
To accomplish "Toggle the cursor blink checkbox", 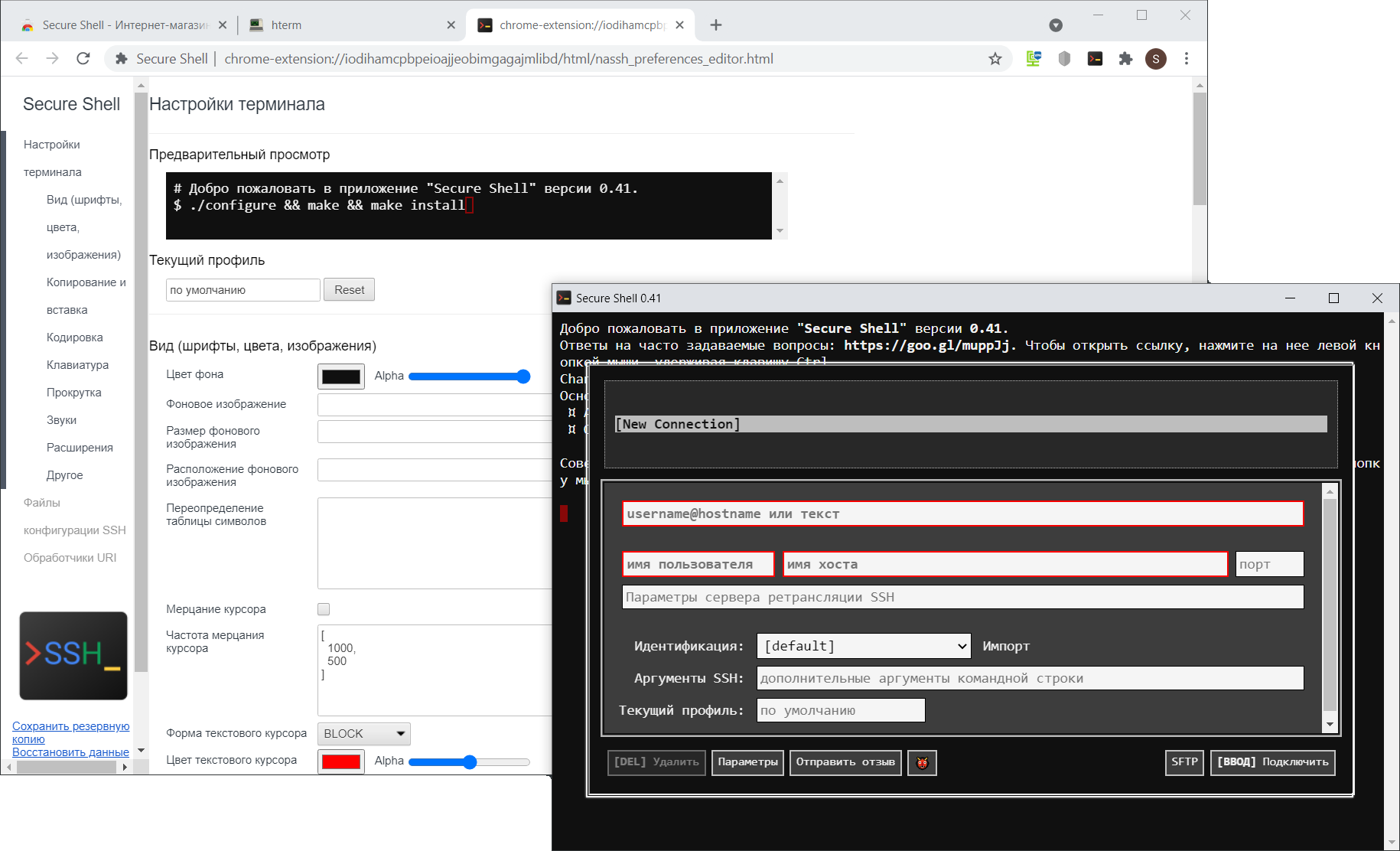I will [x=324, y=609].
